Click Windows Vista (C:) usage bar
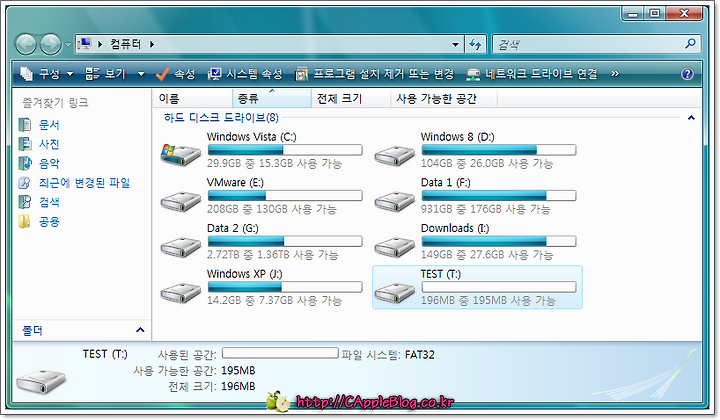Viewport: 720px width, 420px height. [x=285, y=150]
